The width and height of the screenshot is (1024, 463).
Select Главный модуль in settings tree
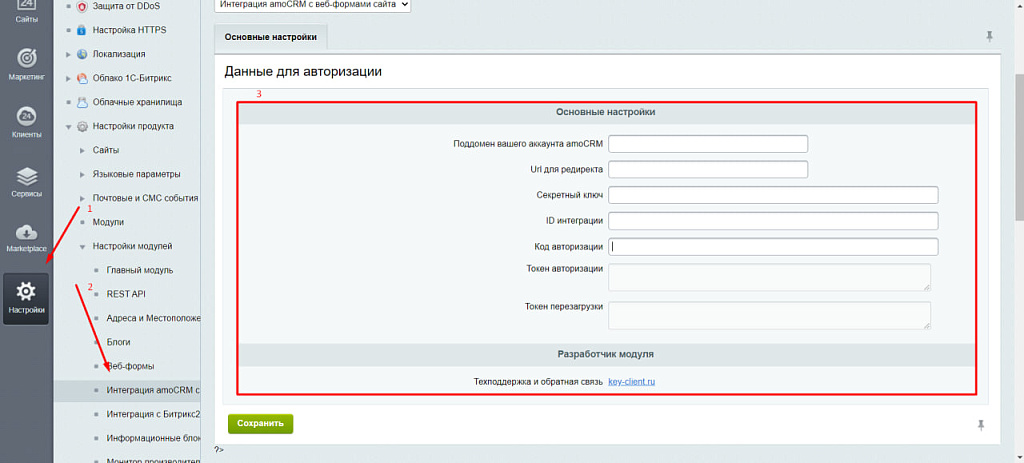click(139, 270)
